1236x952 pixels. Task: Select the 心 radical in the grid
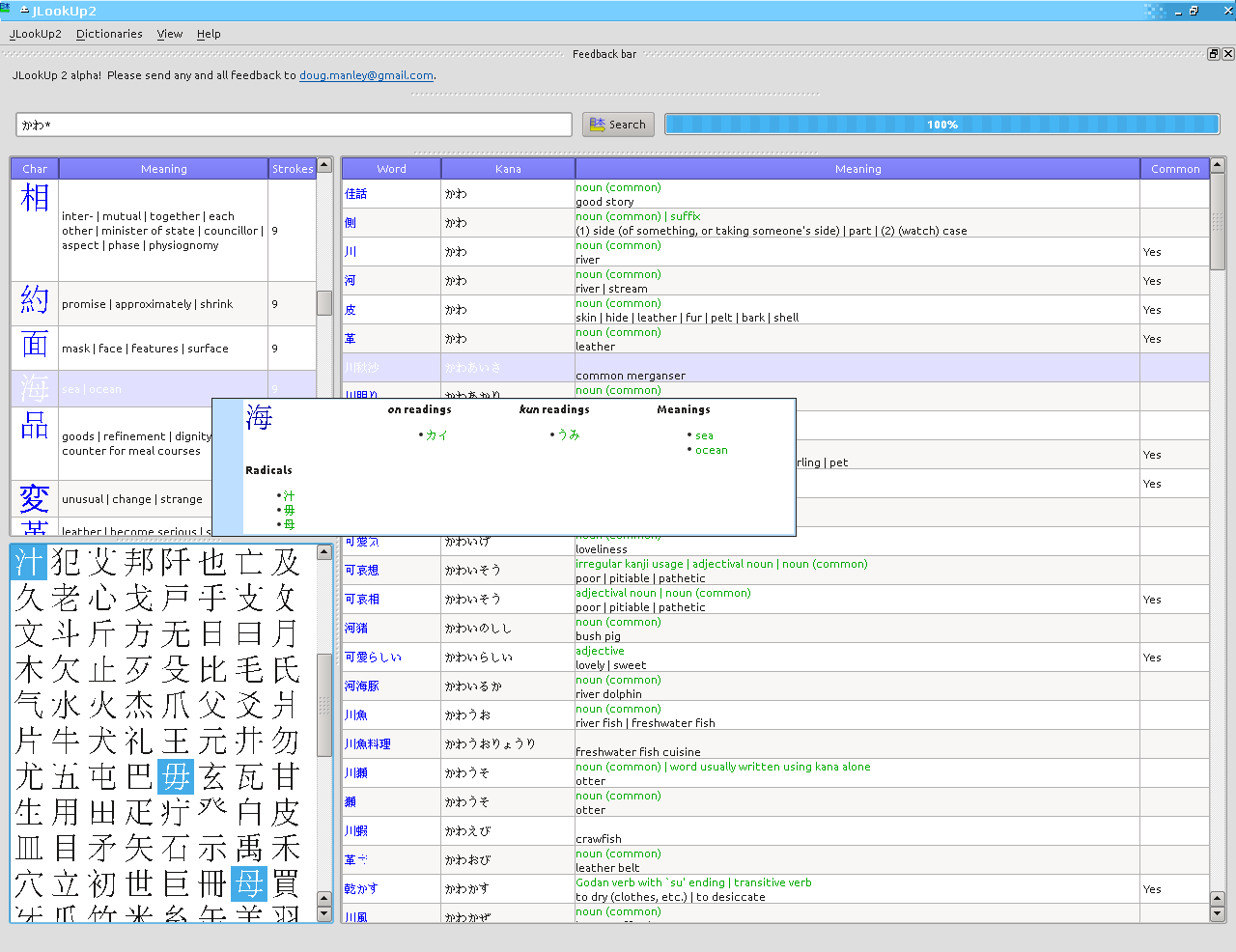pyautogui.click(x=102, y=598)
